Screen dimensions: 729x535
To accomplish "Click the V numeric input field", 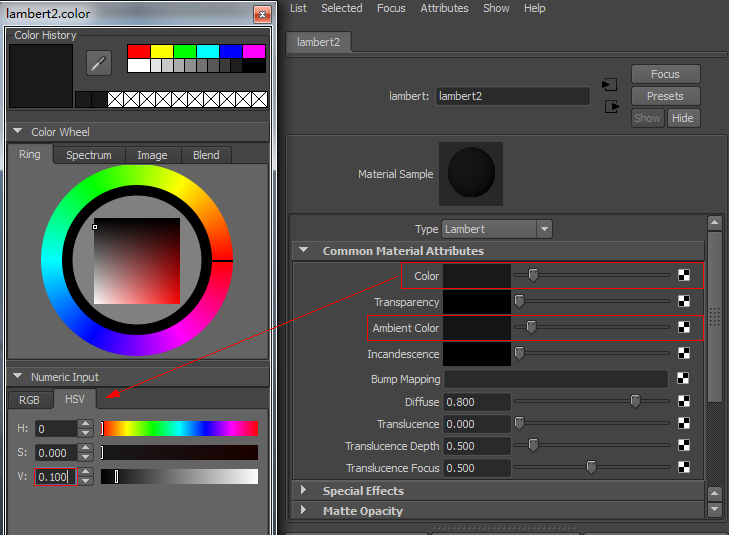I will (56, 477).
